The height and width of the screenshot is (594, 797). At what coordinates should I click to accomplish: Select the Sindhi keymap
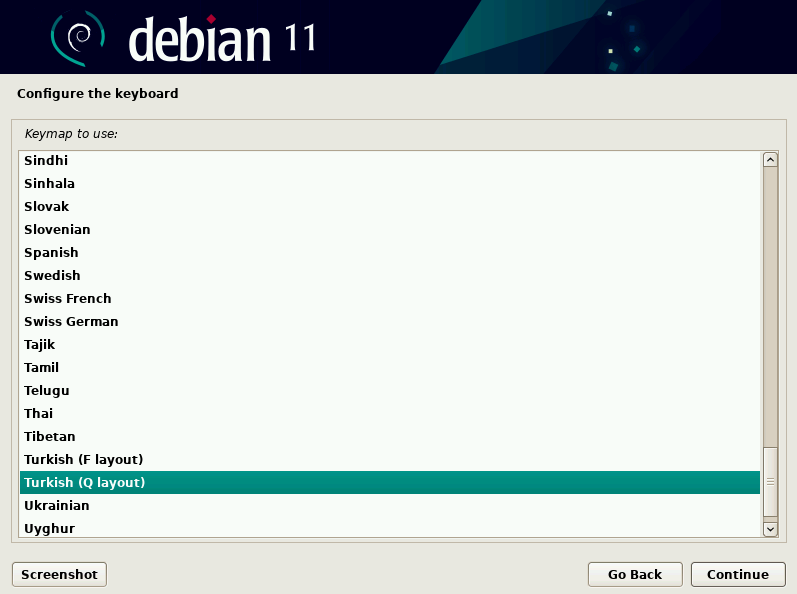point(45,160)
